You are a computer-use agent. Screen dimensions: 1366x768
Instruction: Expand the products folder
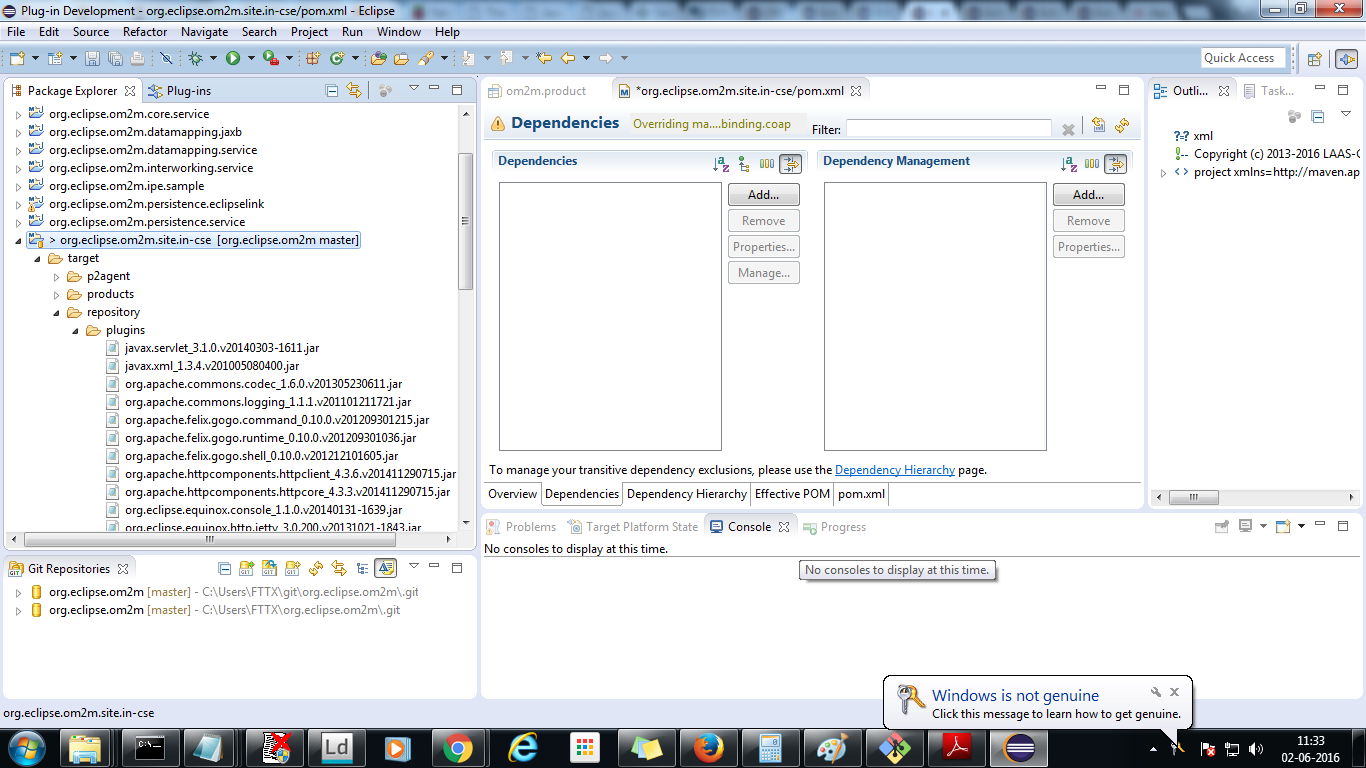(x=57, y=295)
